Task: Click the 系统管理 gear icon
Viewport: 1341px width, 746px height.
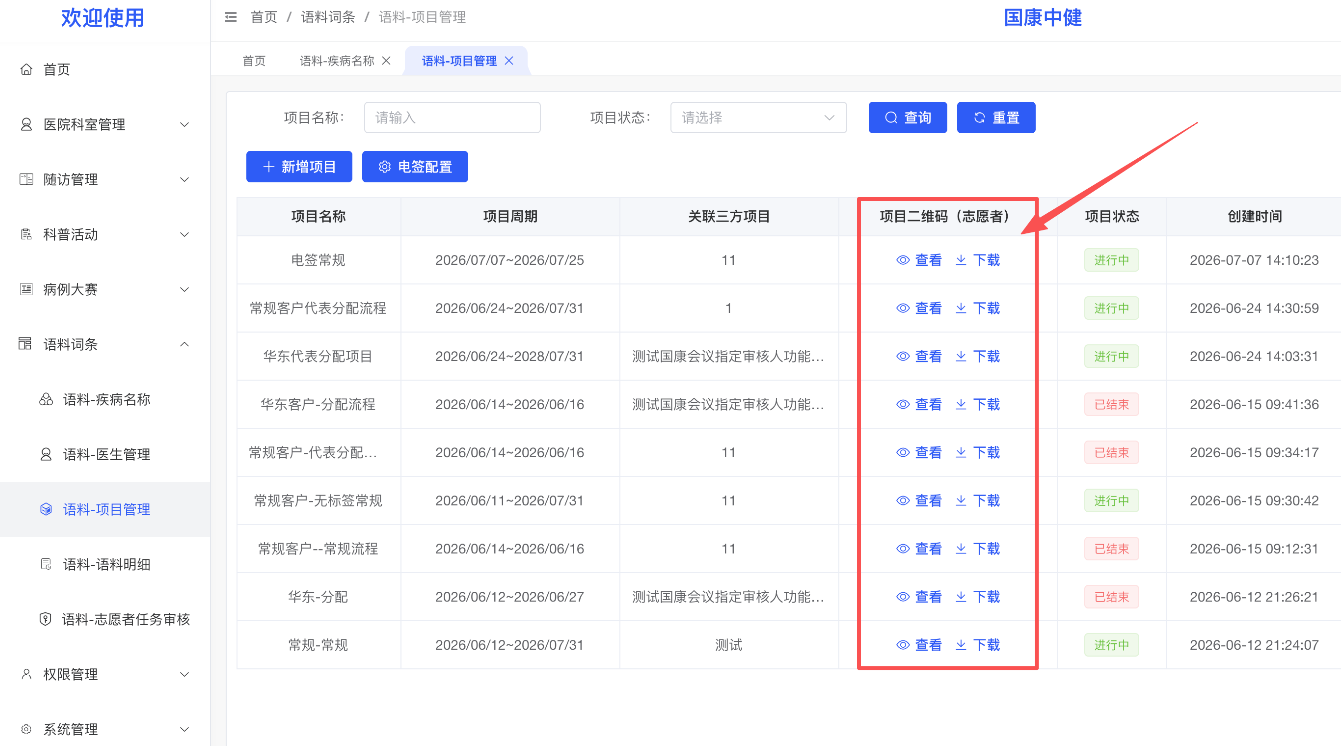Action: [x=27, y=729]
